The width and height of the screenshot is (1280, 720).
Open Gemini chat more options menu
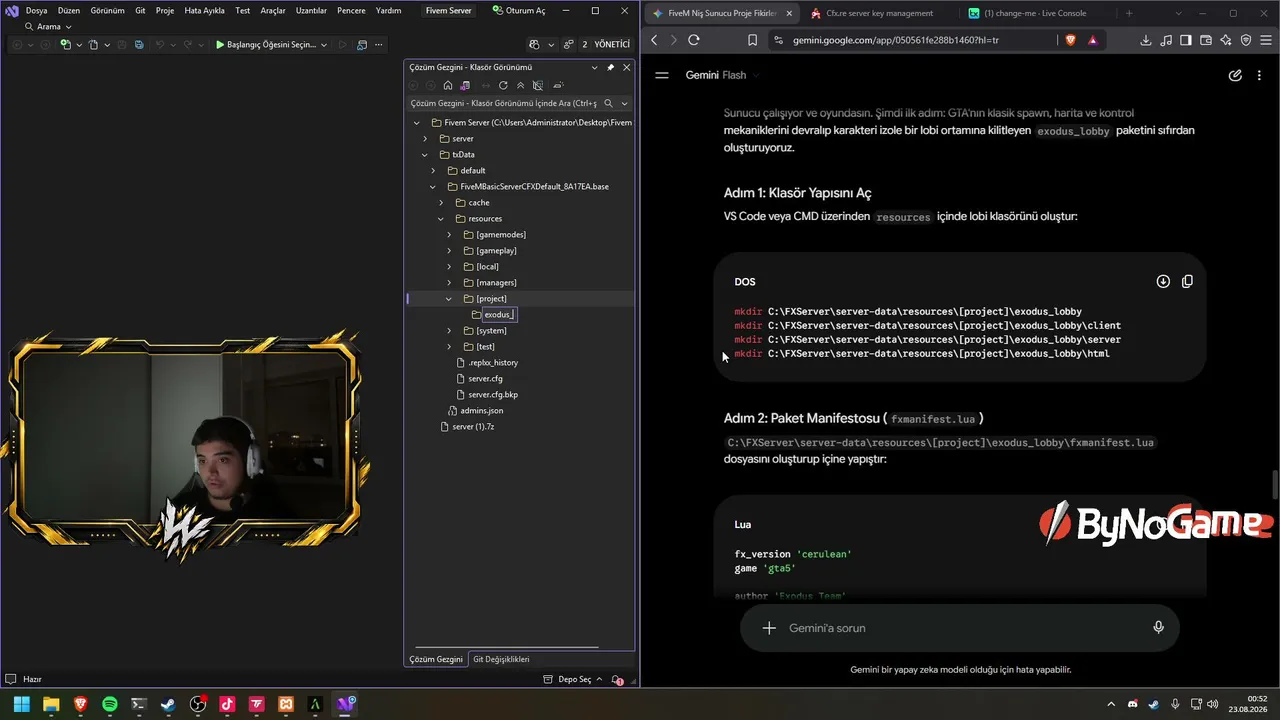[1258, 75]
